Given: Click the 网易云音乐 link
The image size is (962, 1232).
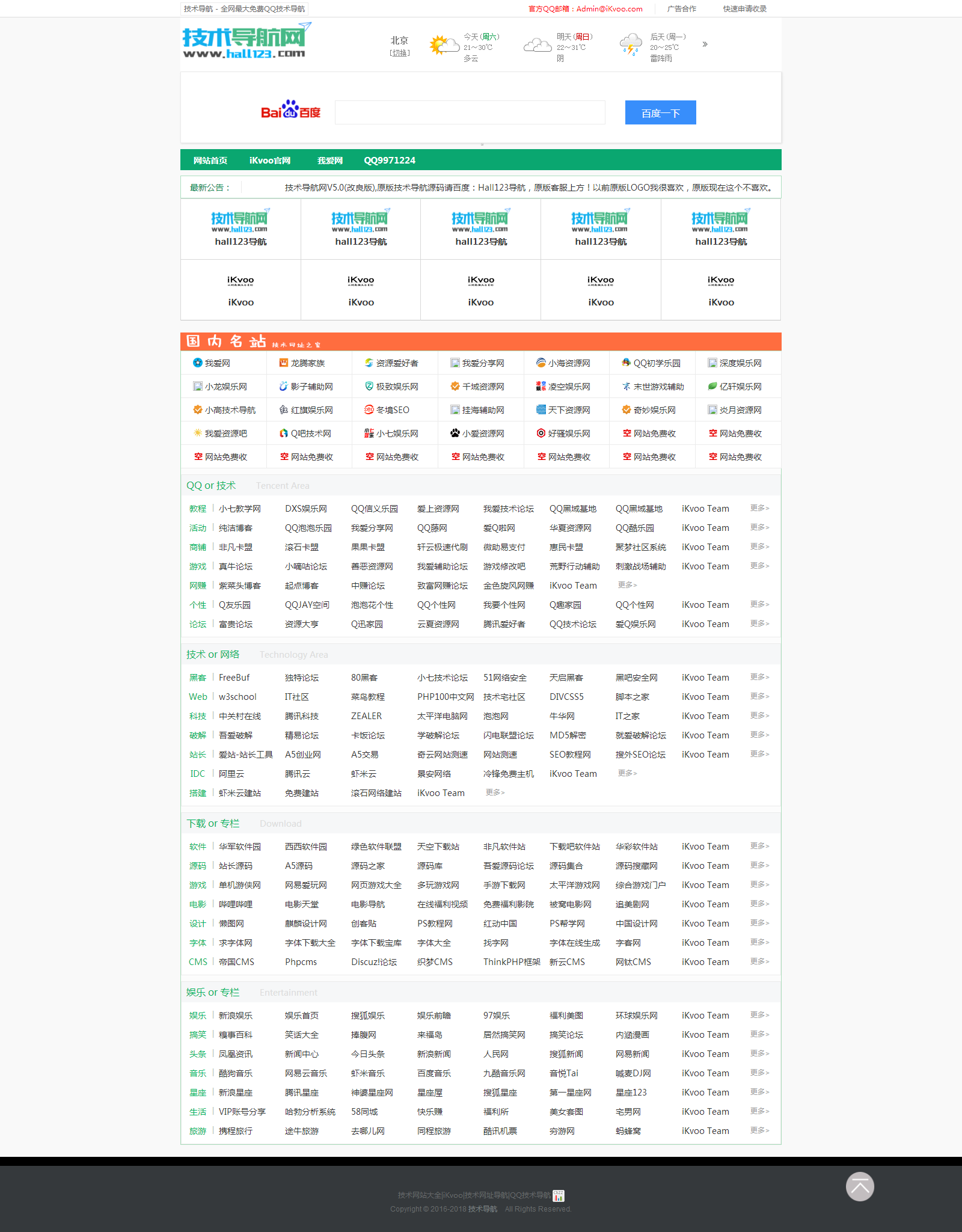Looking at the screenshot, I should 306,1073.
